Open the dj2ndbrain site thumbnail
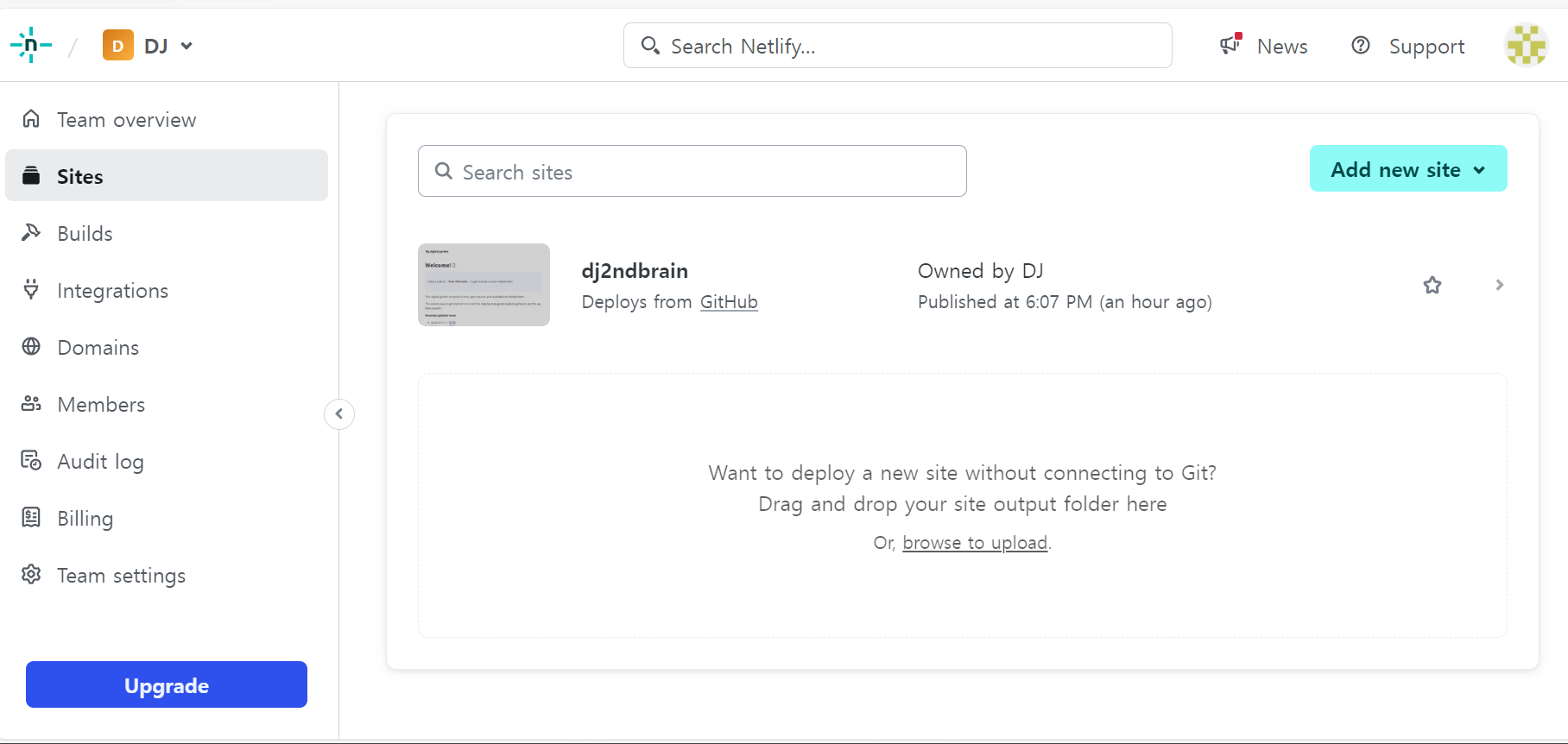The height and width of the screenshot is (744, 1568). (x=484, y=285)
